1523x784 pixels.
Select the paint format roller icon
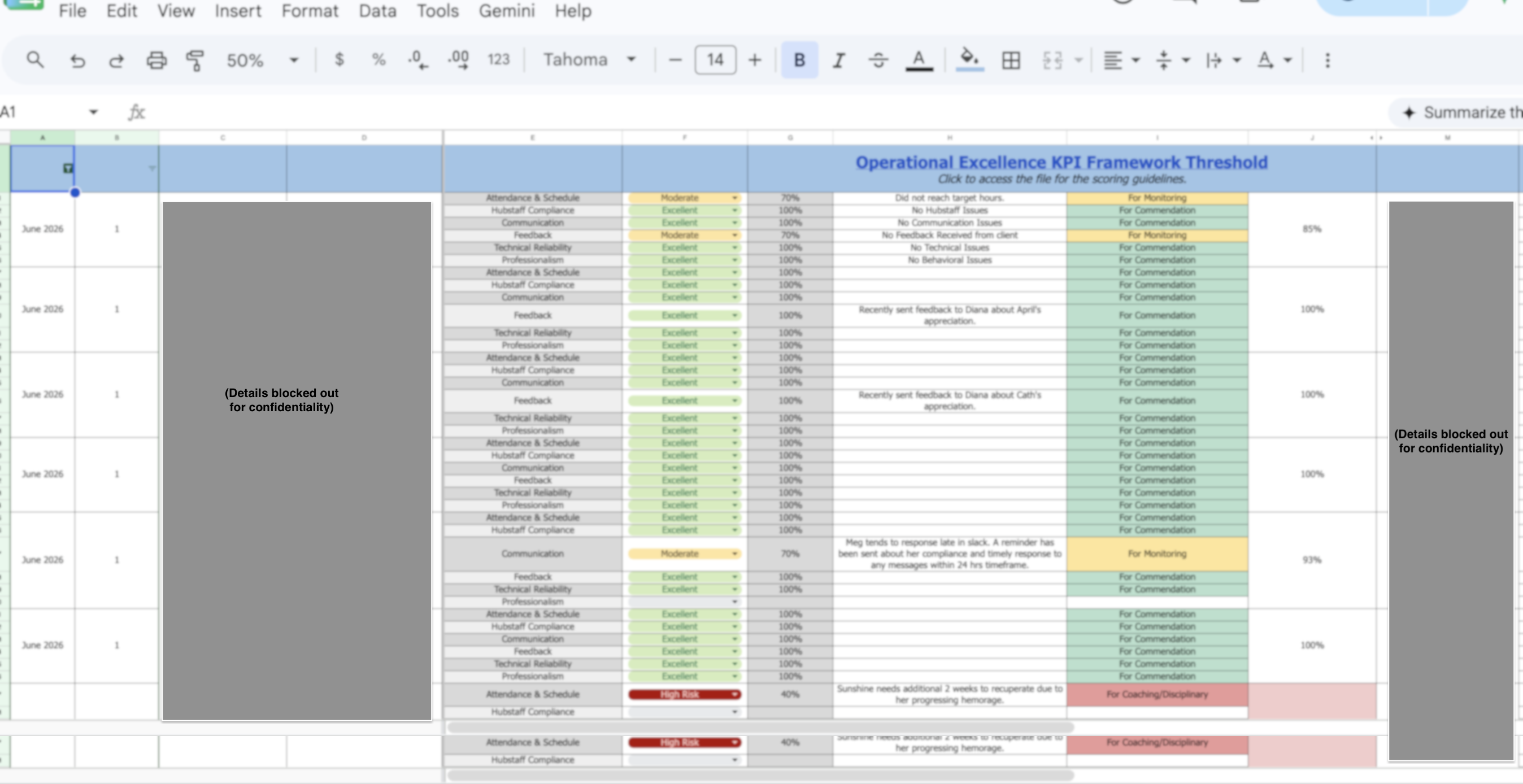tap(195, 60)
